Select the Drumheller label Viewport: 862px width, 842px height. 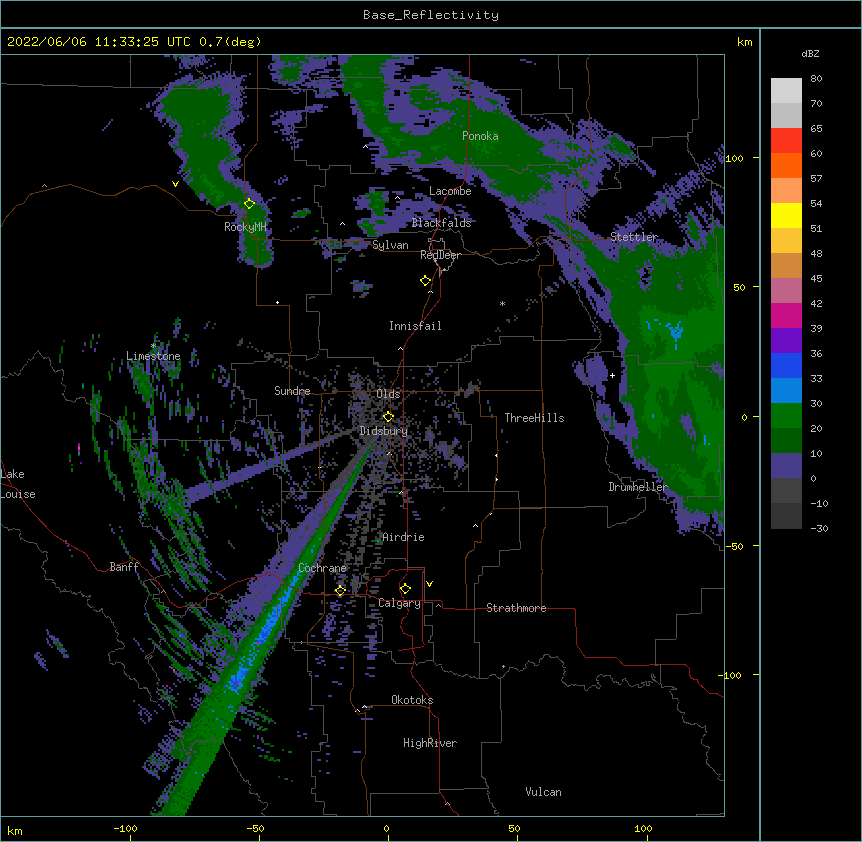(x=638, y=487)
